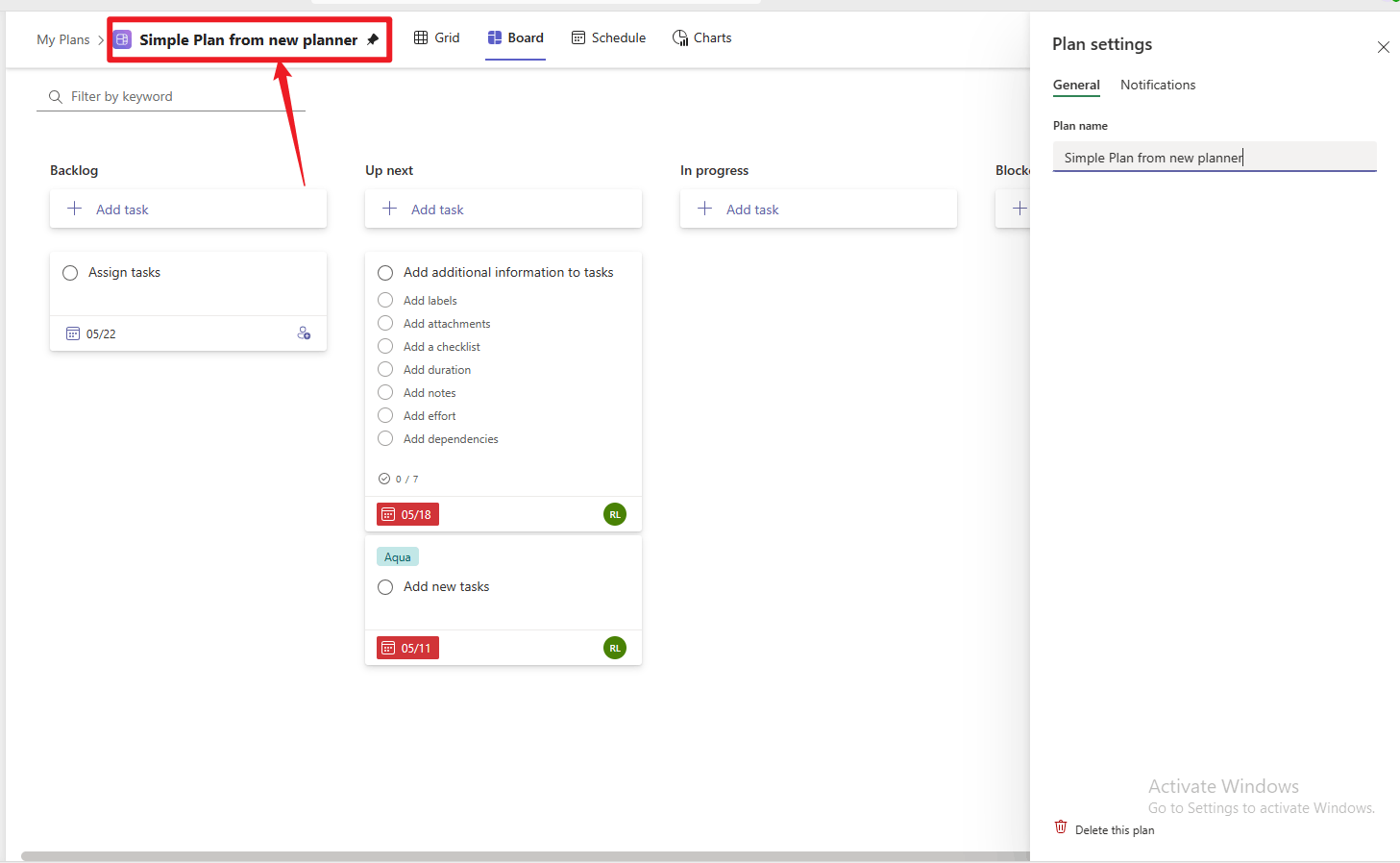Click the RL avatar on the 05/18 card
Image resolution: width=1400 pixels, height=863 pixels.
coord(615,514)
